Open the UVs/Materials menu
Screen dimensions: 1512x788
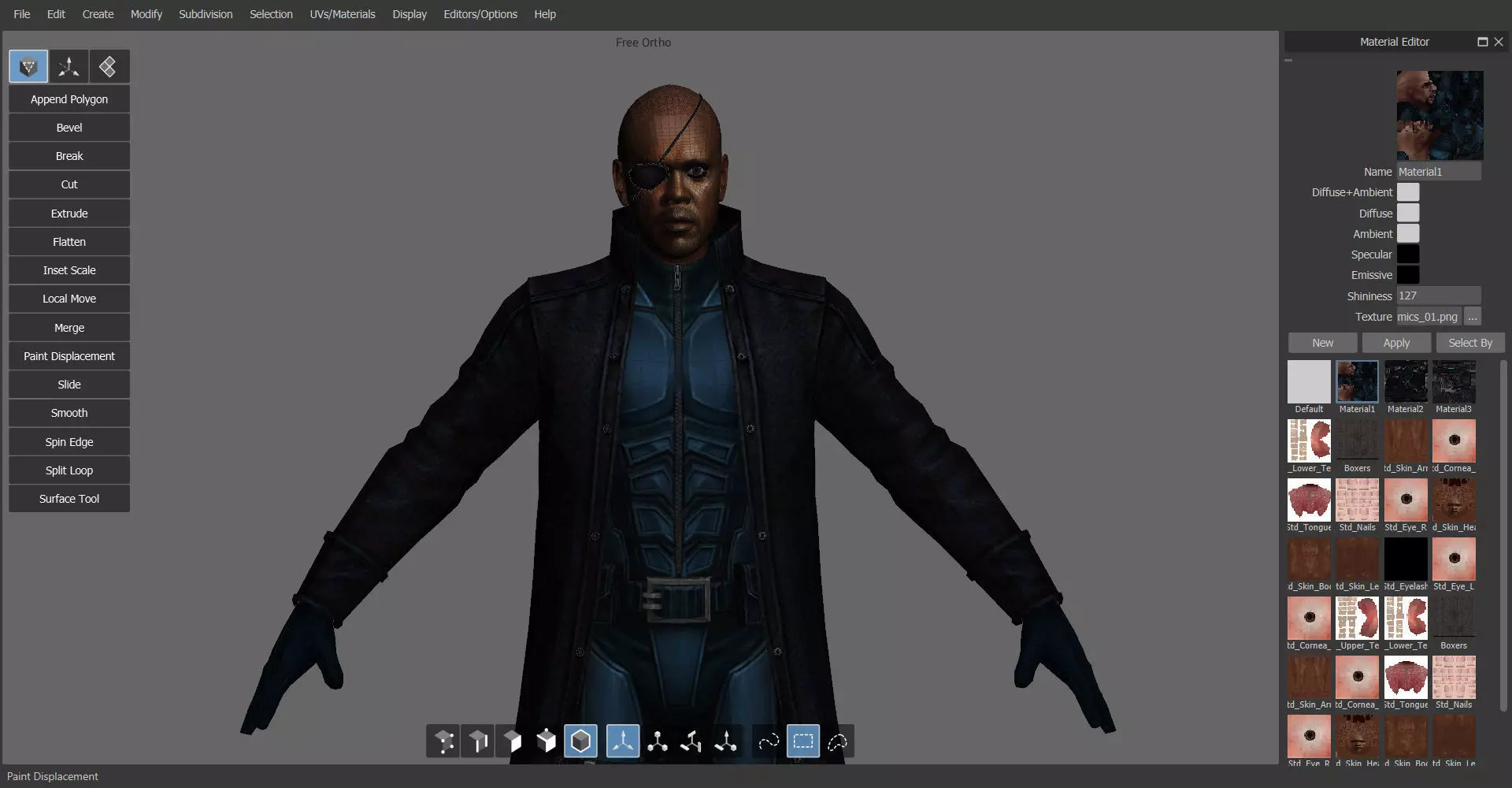coord(343,14)
